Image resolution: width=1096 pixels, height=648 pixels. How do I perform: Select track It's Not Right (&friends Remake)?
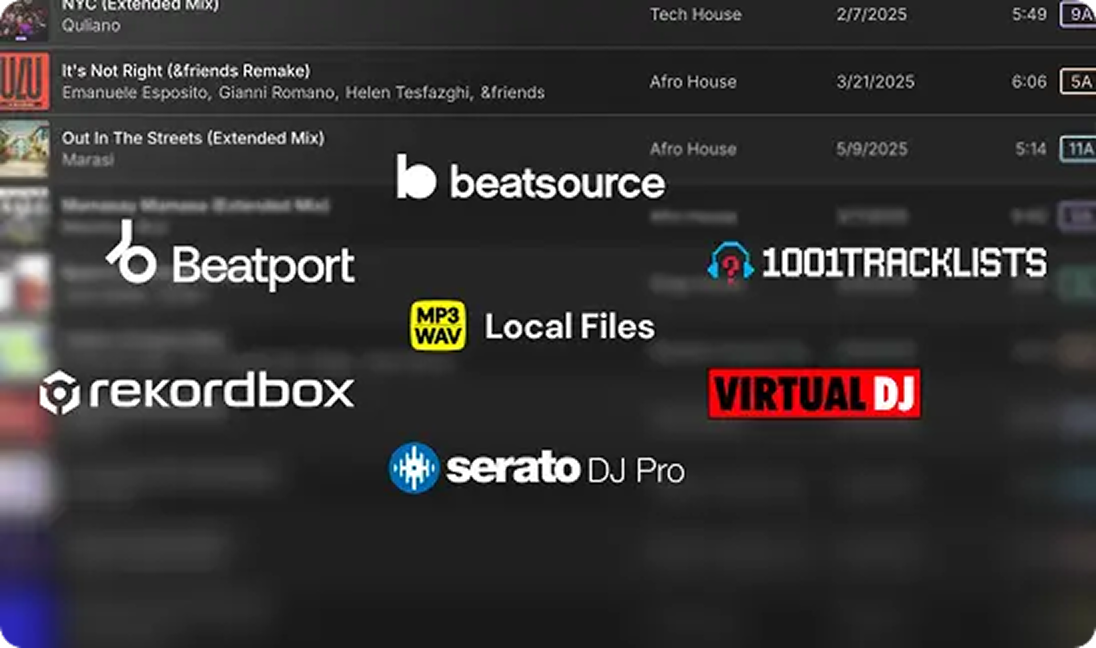point(186,71)
